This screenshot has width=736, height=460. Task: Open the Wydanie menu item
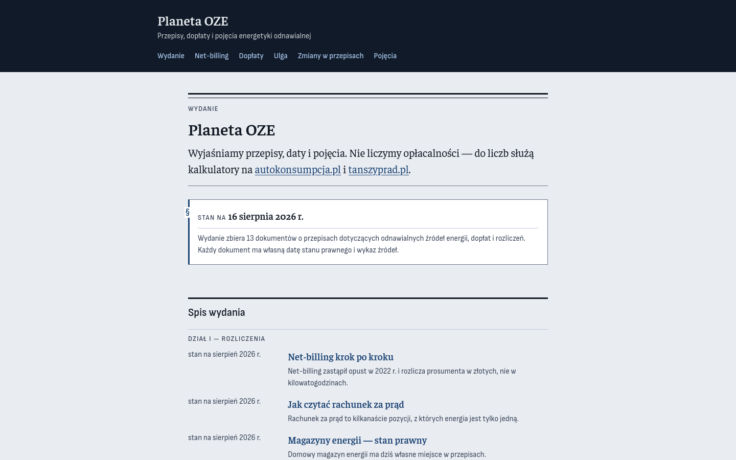(x=170, y=56)
